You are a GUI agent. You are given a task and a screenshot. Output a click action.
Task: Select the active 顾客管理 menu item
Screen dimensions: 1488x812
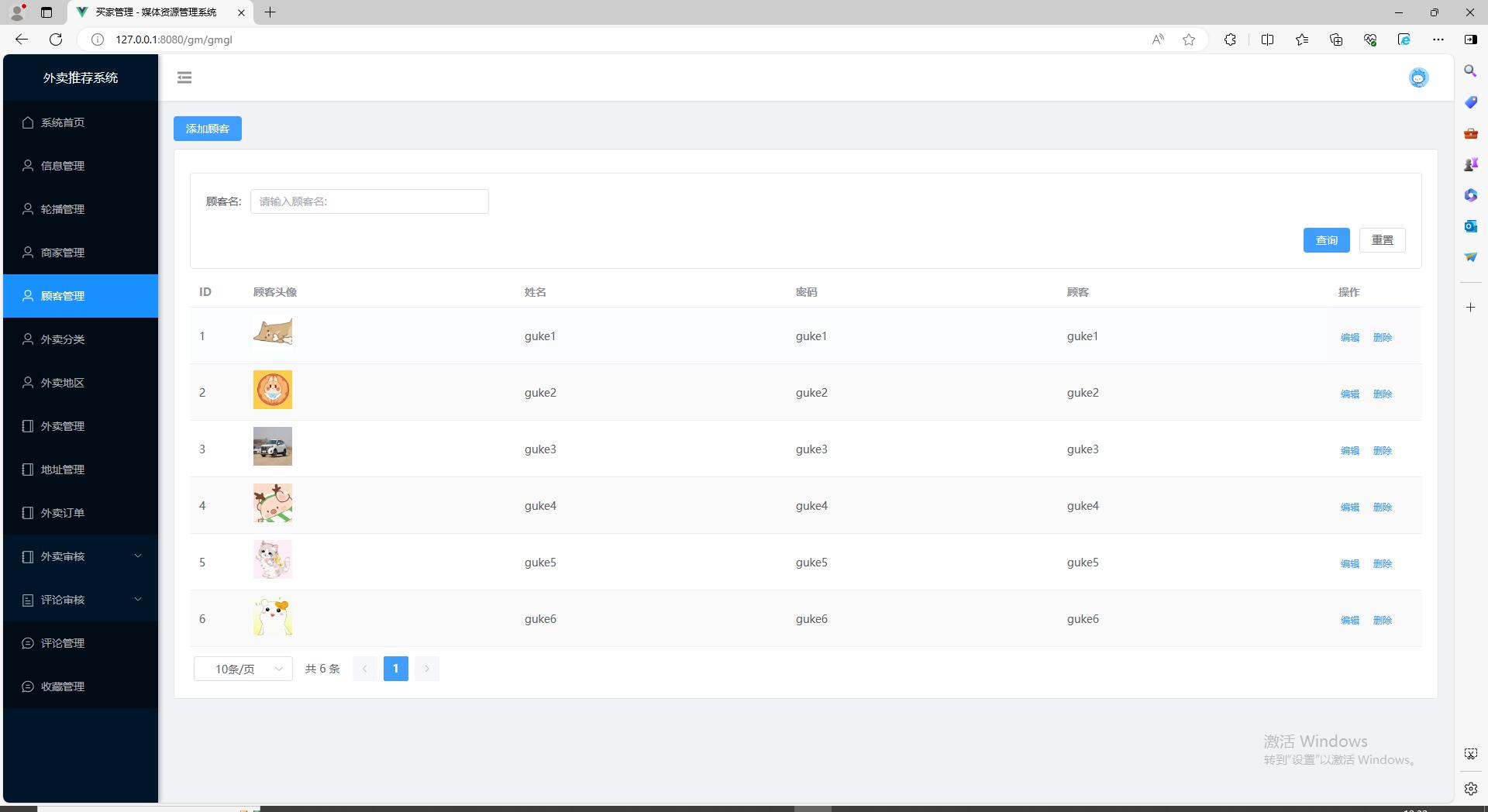point(81,296)
